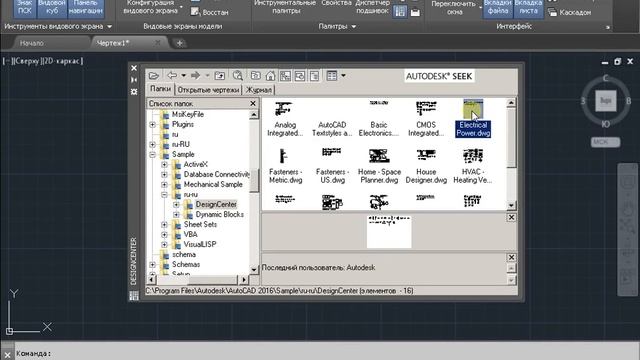Select Electrical Power.dwg item
640x360 pixels.
(473, 118)
